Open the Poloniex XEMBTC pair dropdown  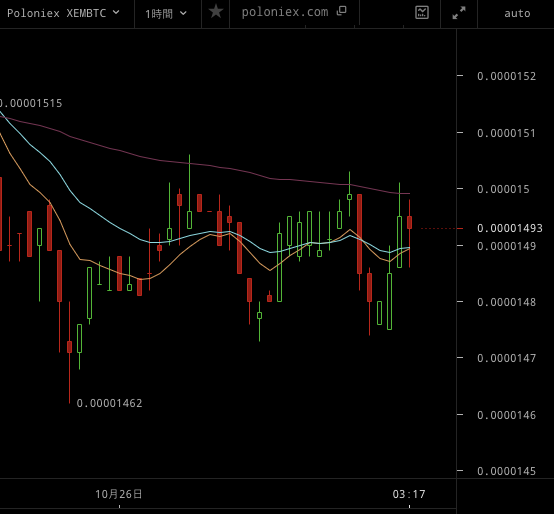64,13
